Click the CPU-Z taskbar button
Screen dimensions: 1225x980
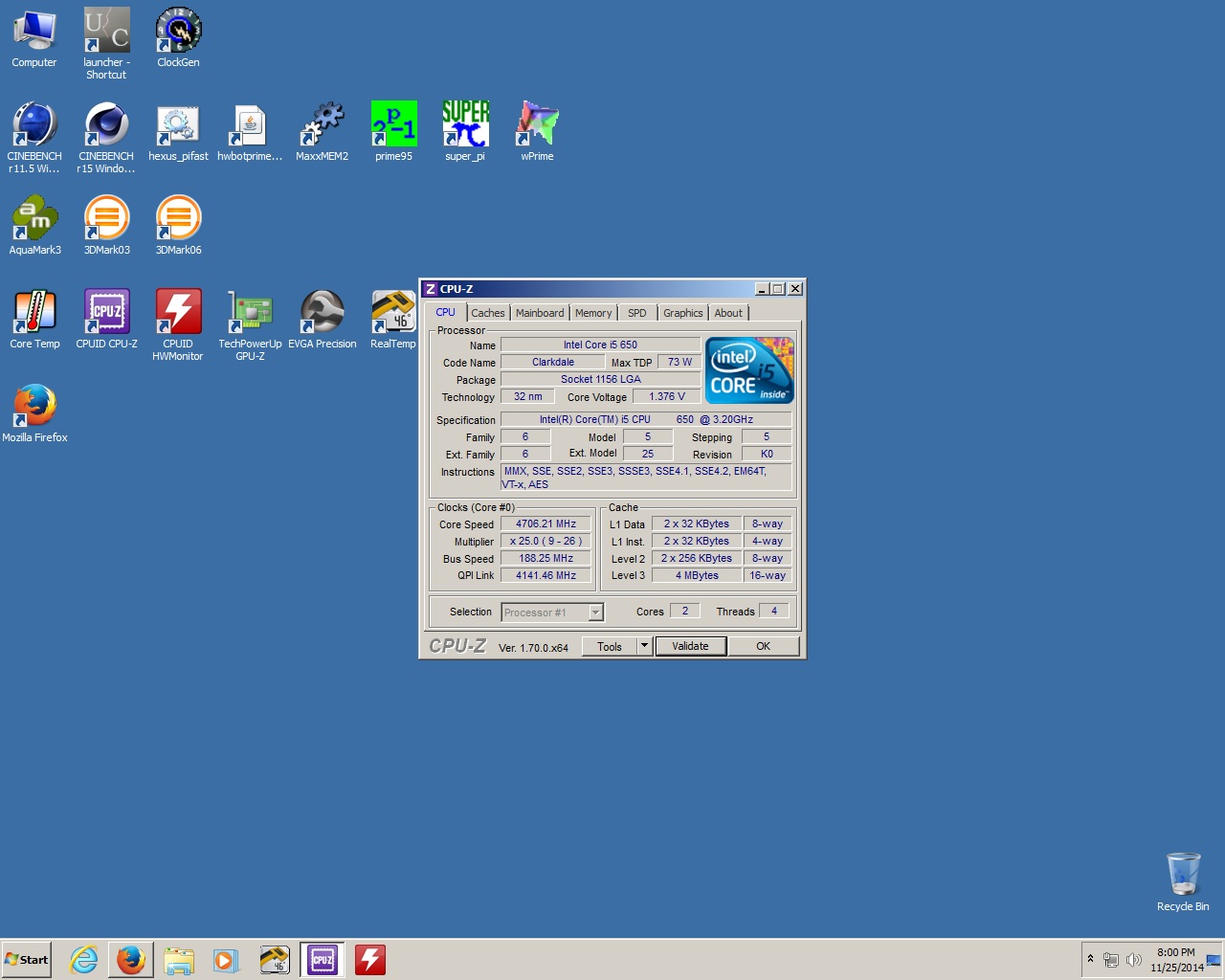click(323, 960)
